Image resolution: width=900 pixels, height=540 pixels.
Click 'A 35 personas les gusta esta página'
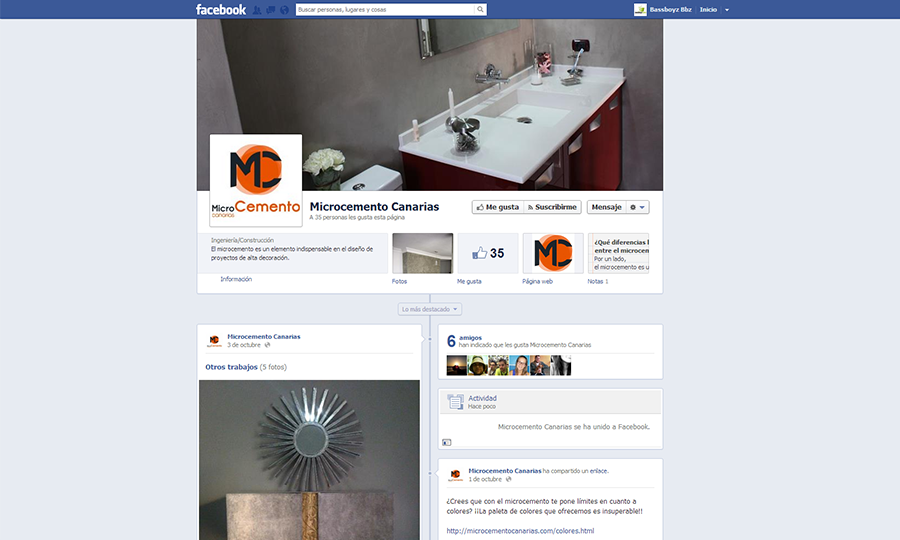[x=357, y=218]
